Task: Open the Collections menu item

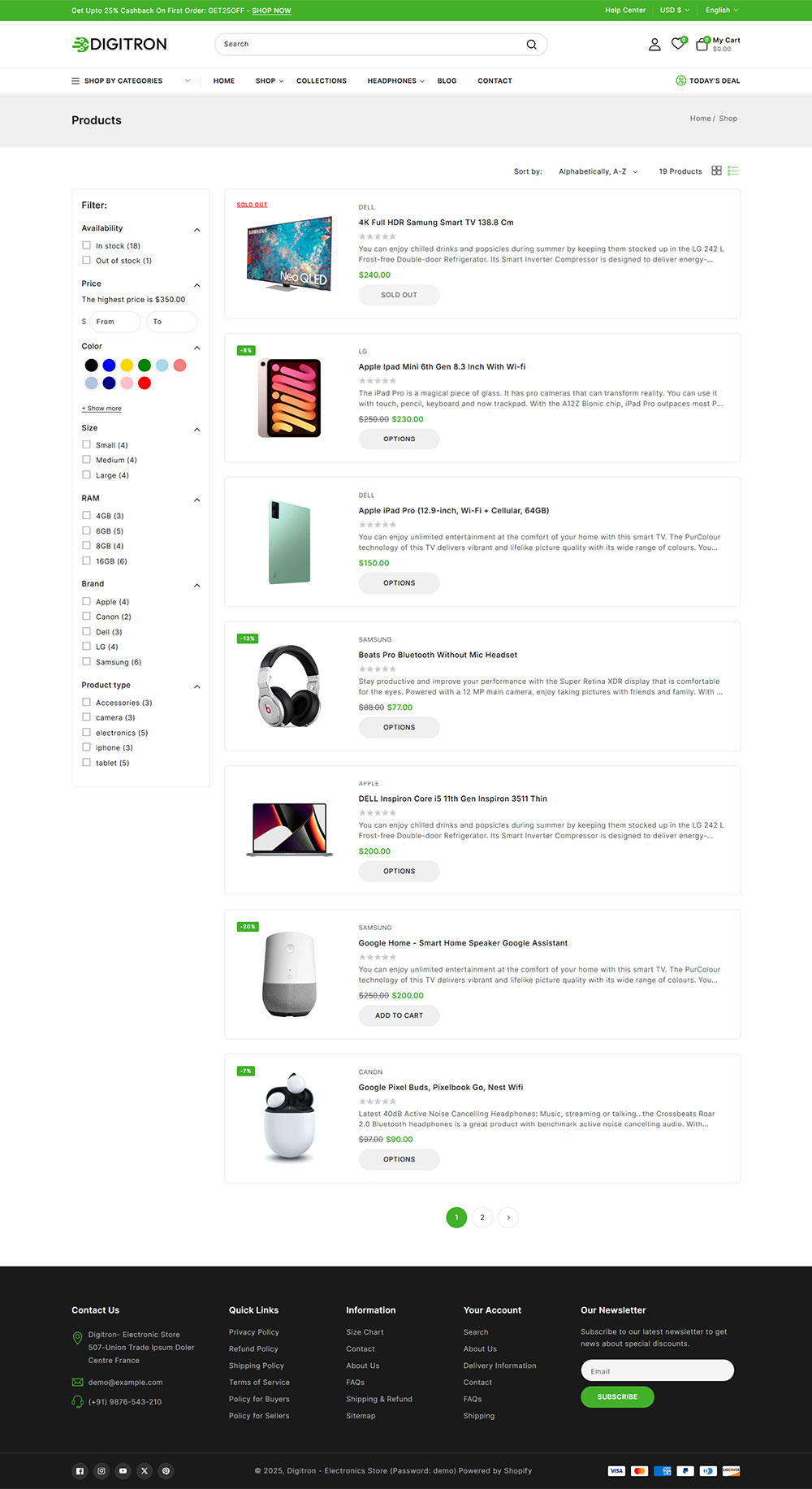Action: click(x=322, y=80)
